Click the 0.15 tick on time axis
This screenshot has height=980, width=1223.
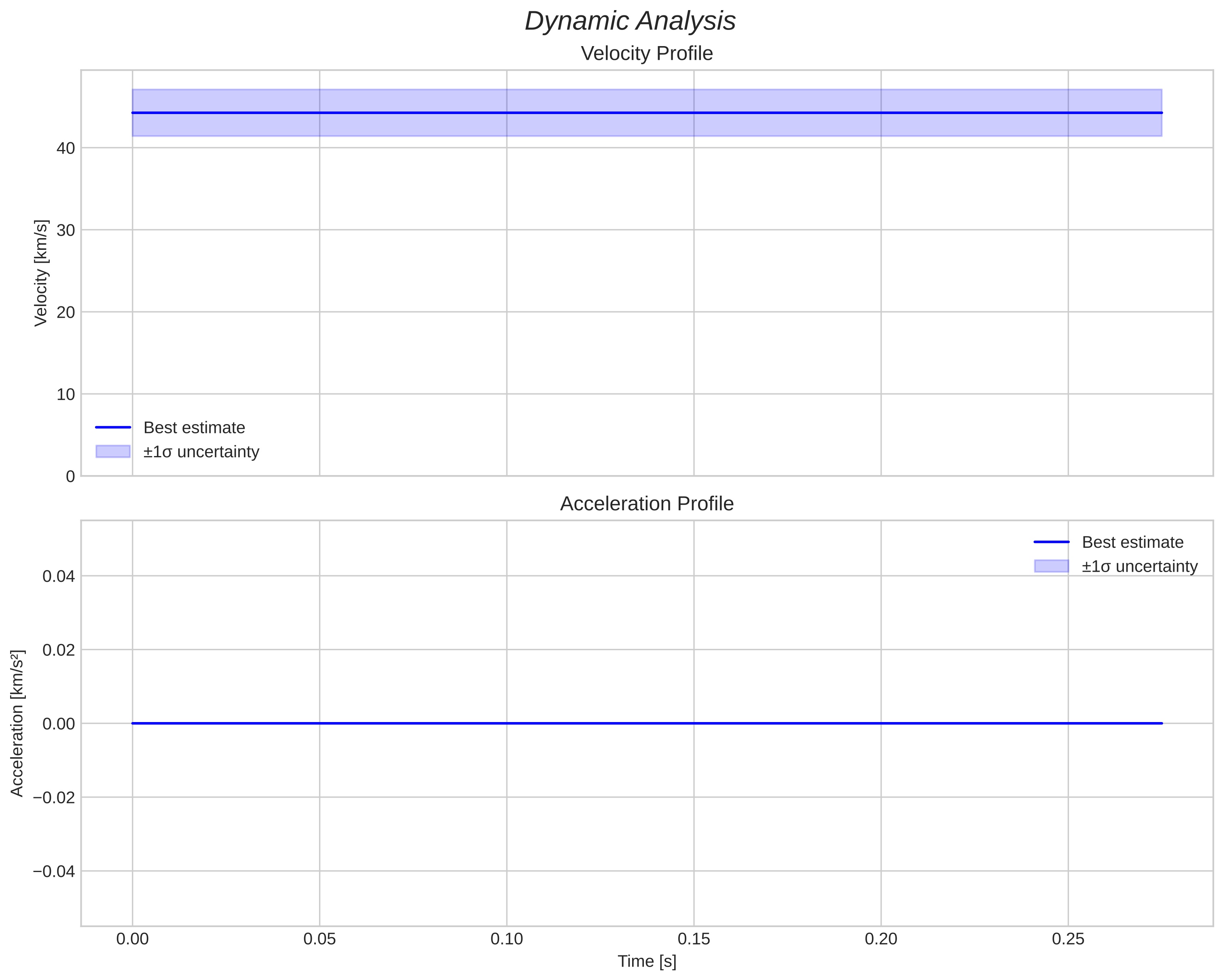694,939
